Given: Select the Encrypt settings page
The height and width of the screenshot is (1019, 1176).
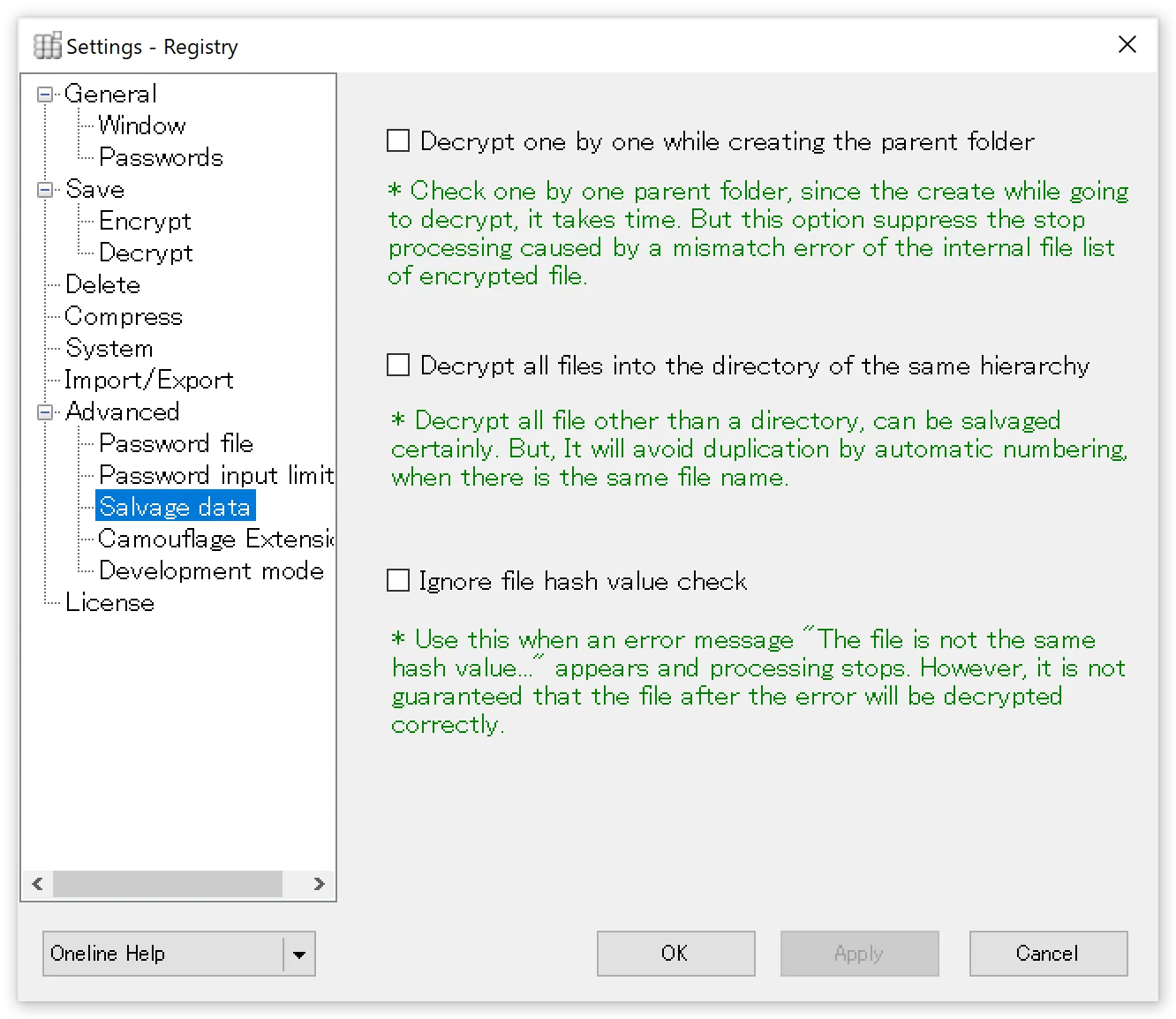Looking at the screenshot, I should [145, 221].
